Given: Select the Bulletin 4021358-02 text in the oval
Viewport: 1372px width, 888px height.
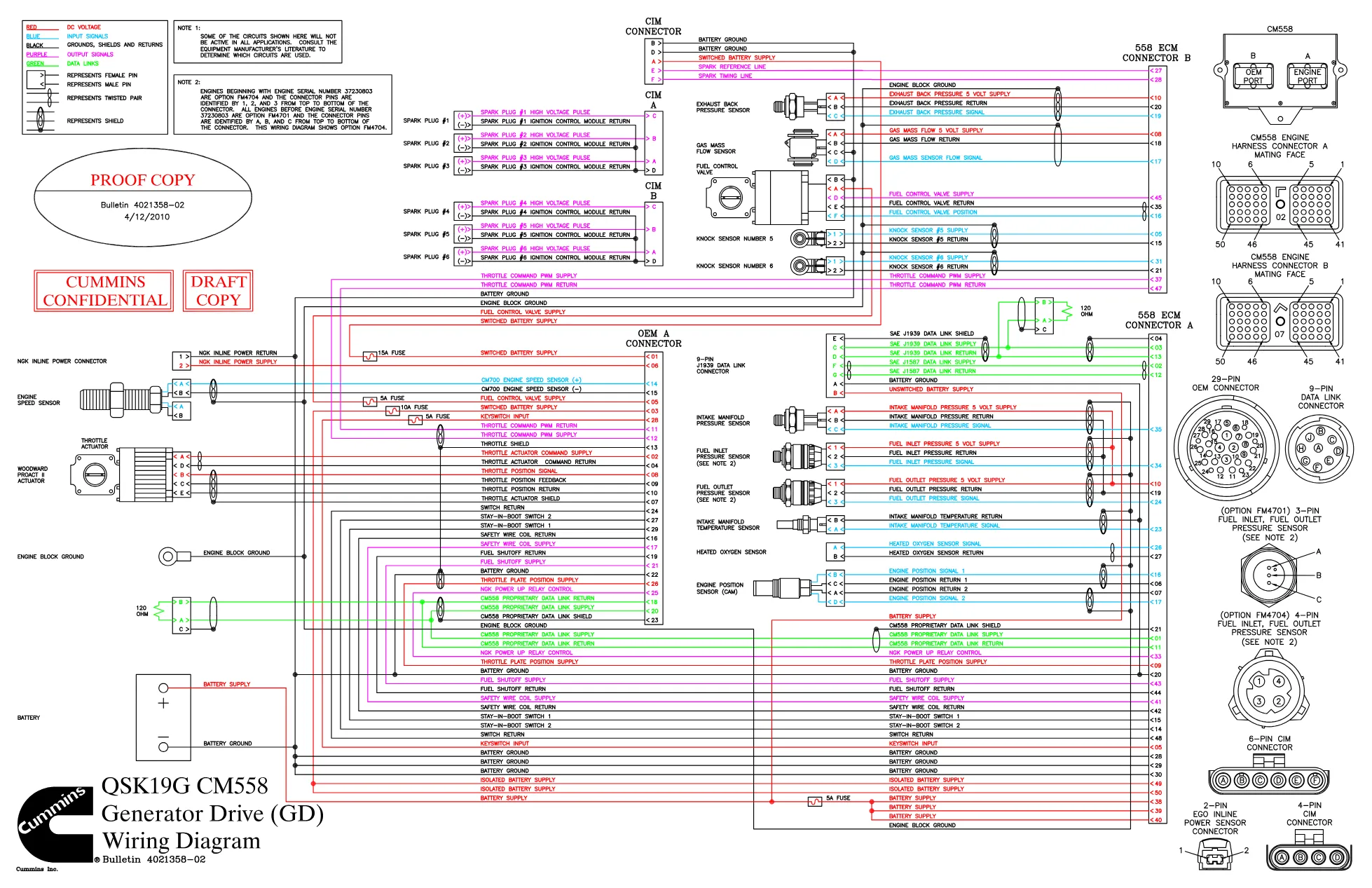Looking at the screenshot, I should (143, 205).
